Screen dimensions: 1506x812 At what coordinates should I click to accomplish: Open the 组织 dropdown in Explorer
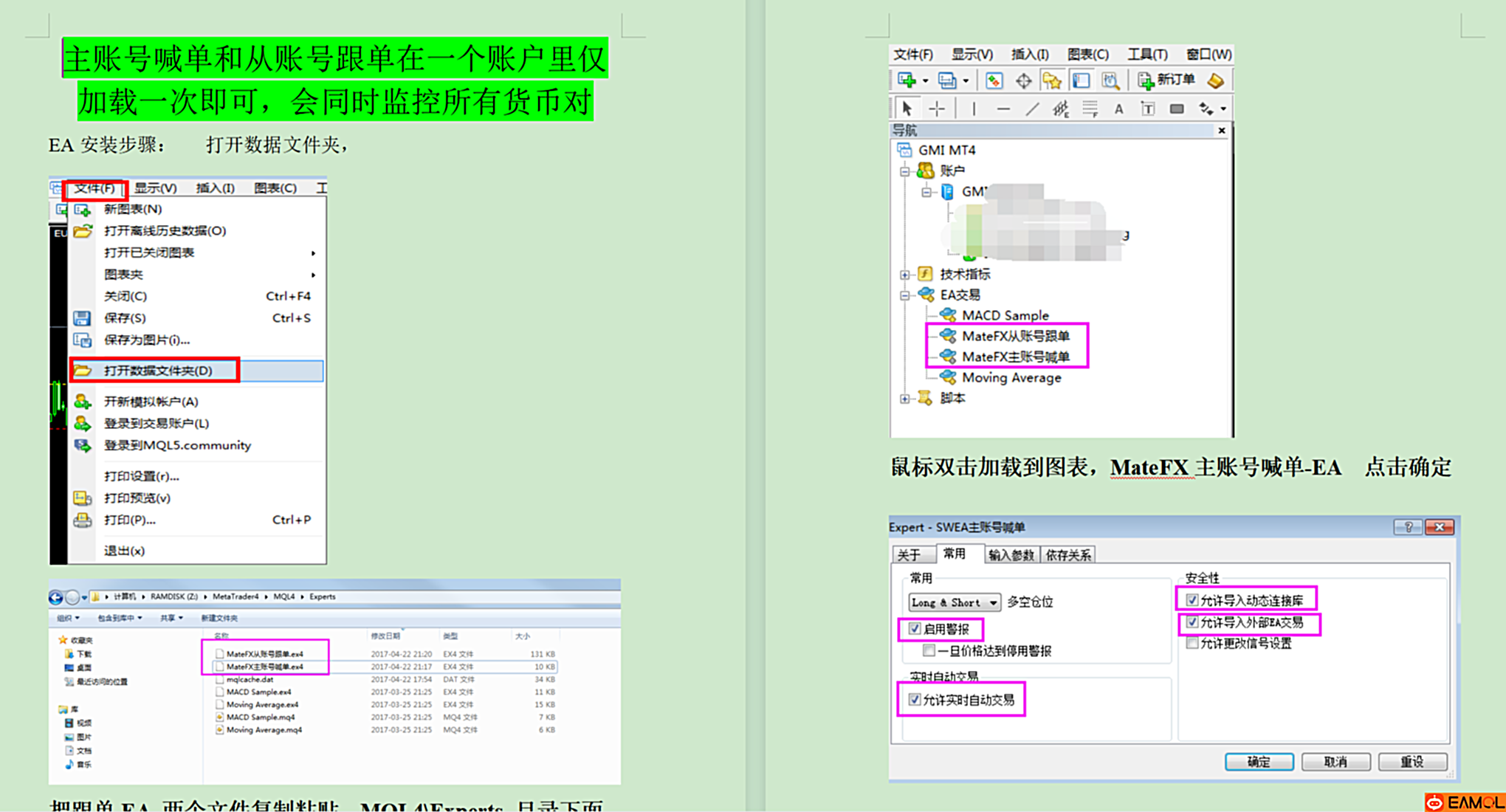[x=68, y=618]
